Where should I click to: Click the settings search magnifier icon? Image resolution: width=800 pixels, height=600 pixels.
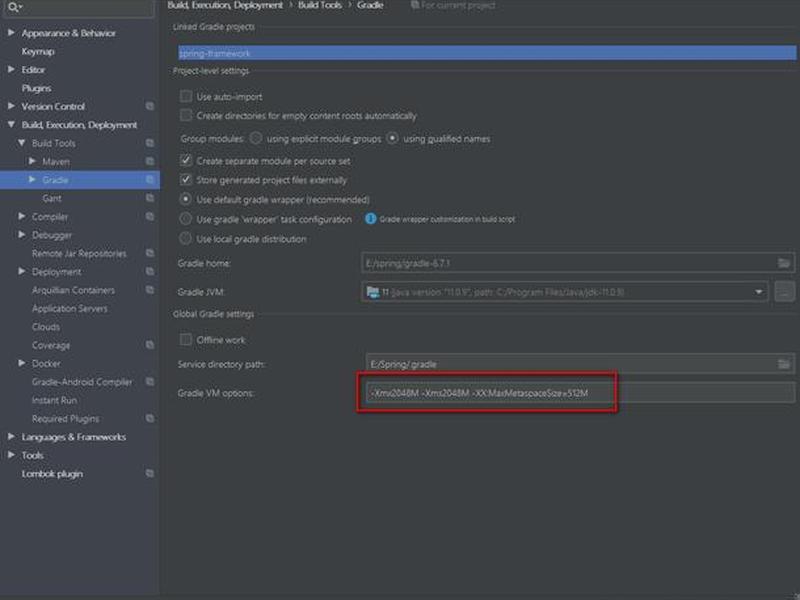[13, 7]
